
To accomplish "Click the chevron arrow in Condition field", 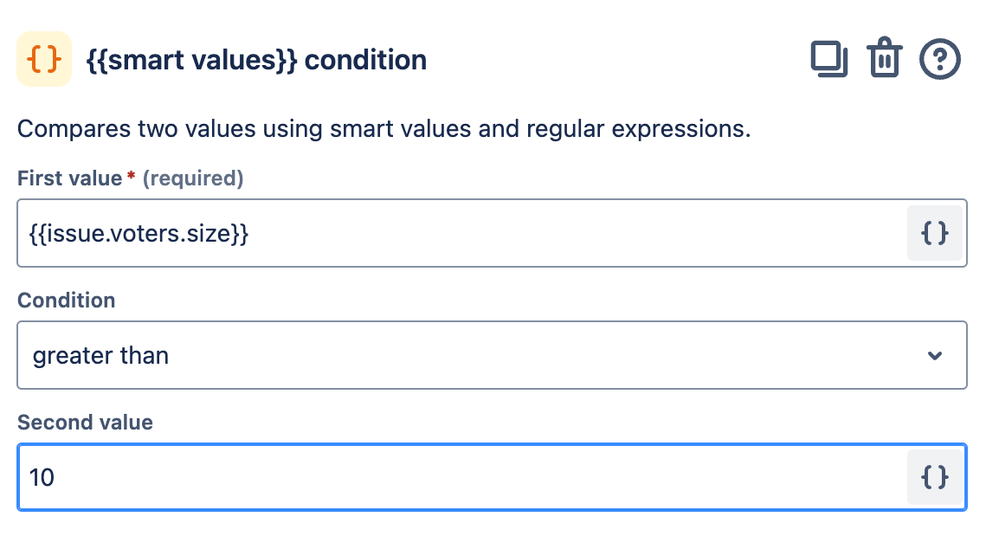I will [x=935, y=355].
